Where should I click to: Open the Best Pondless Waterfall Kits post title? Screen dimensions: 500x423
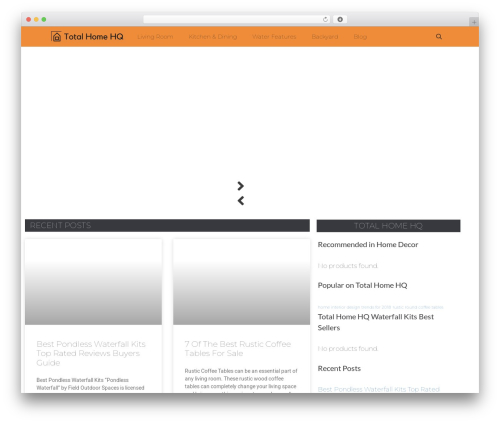click(91, 353)
